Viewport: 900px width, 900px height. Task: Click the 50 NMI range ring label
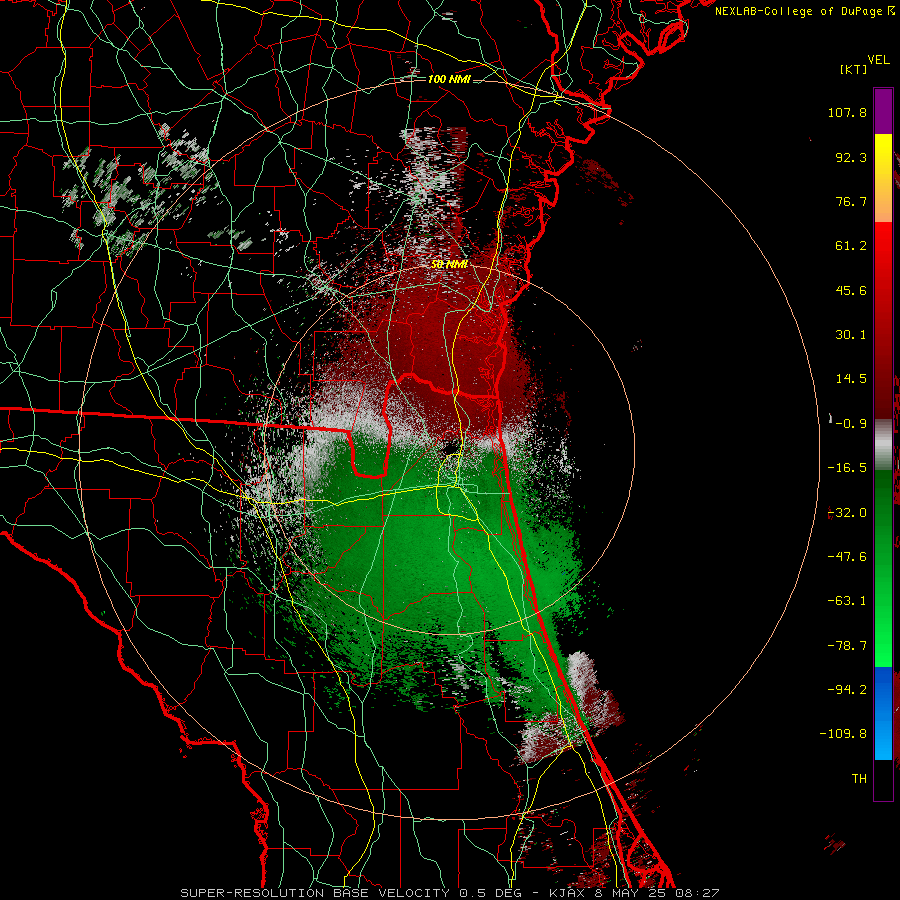pos(449,265)
